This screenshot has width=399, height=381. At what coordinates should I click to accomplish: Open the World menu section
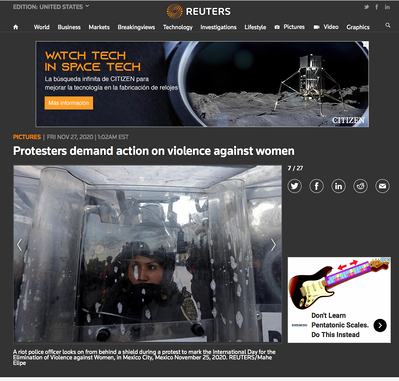pyautogui.click(x=41, y=27)
